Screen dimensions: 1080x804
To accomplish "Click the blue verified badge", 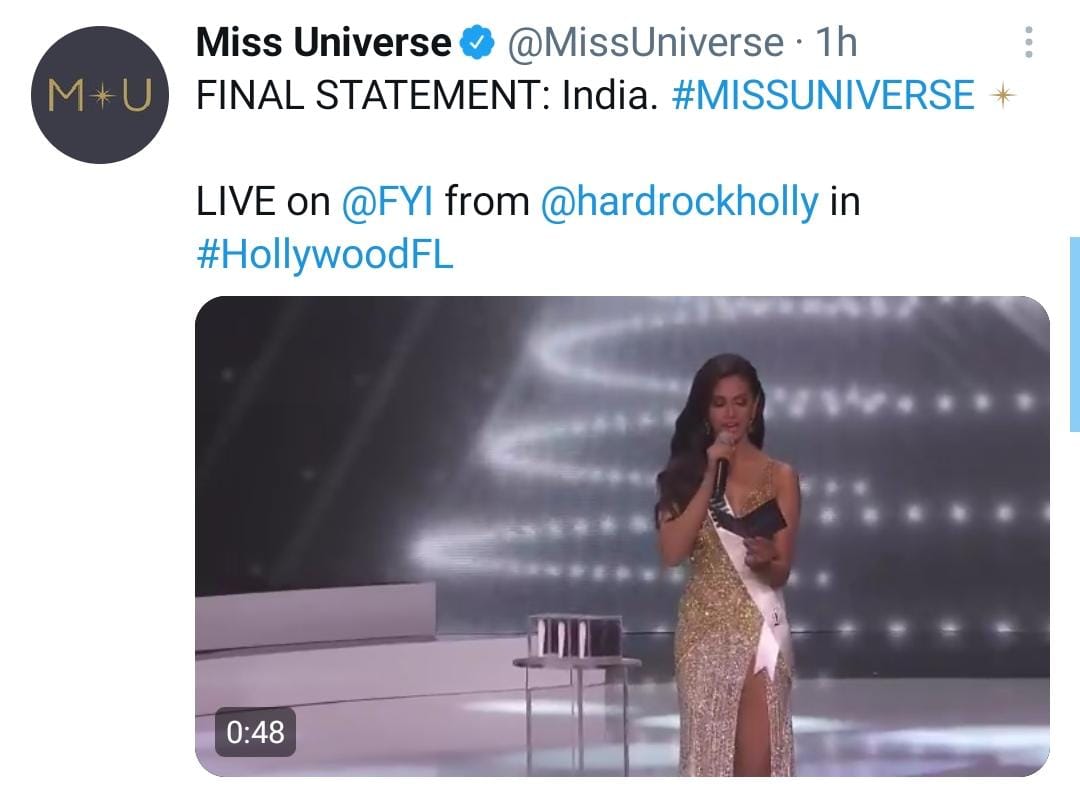I will [477, 43].
